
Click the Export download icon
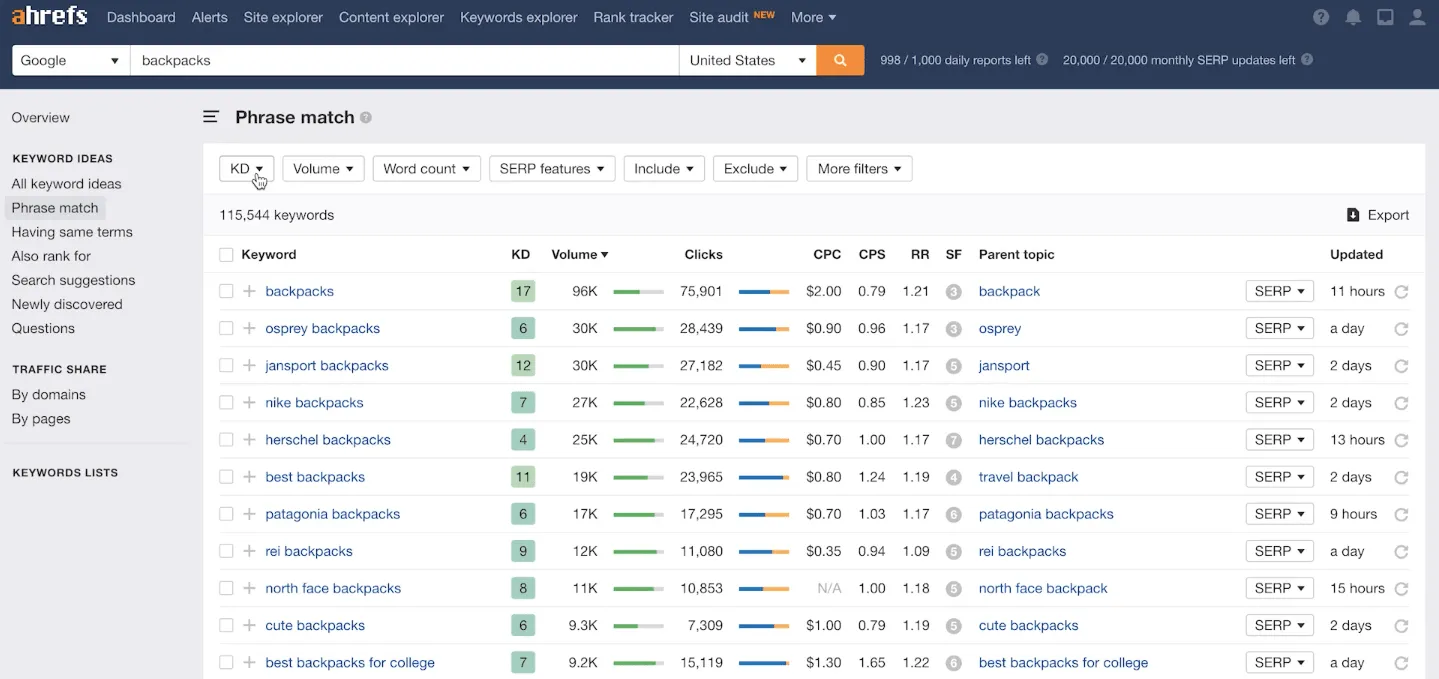(x=1353, y=215)
